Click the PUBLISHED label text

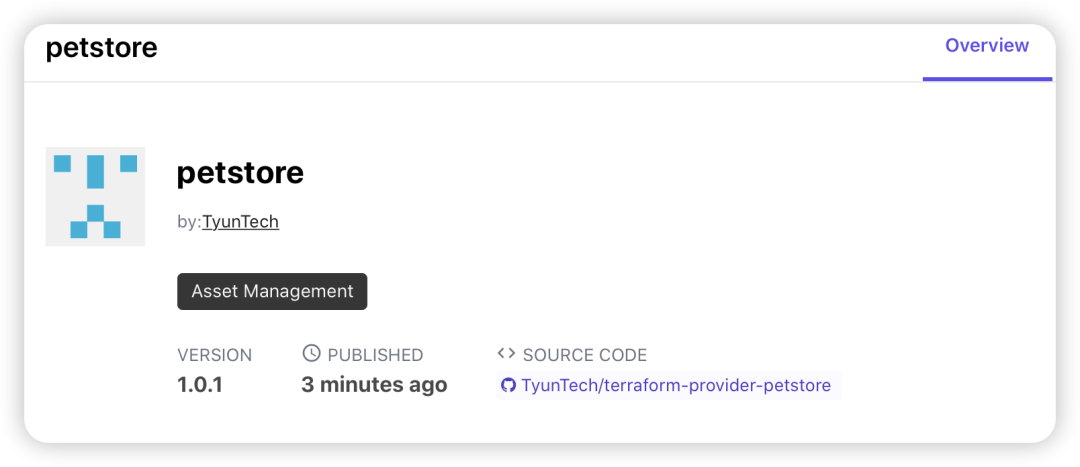coord(375,355)
